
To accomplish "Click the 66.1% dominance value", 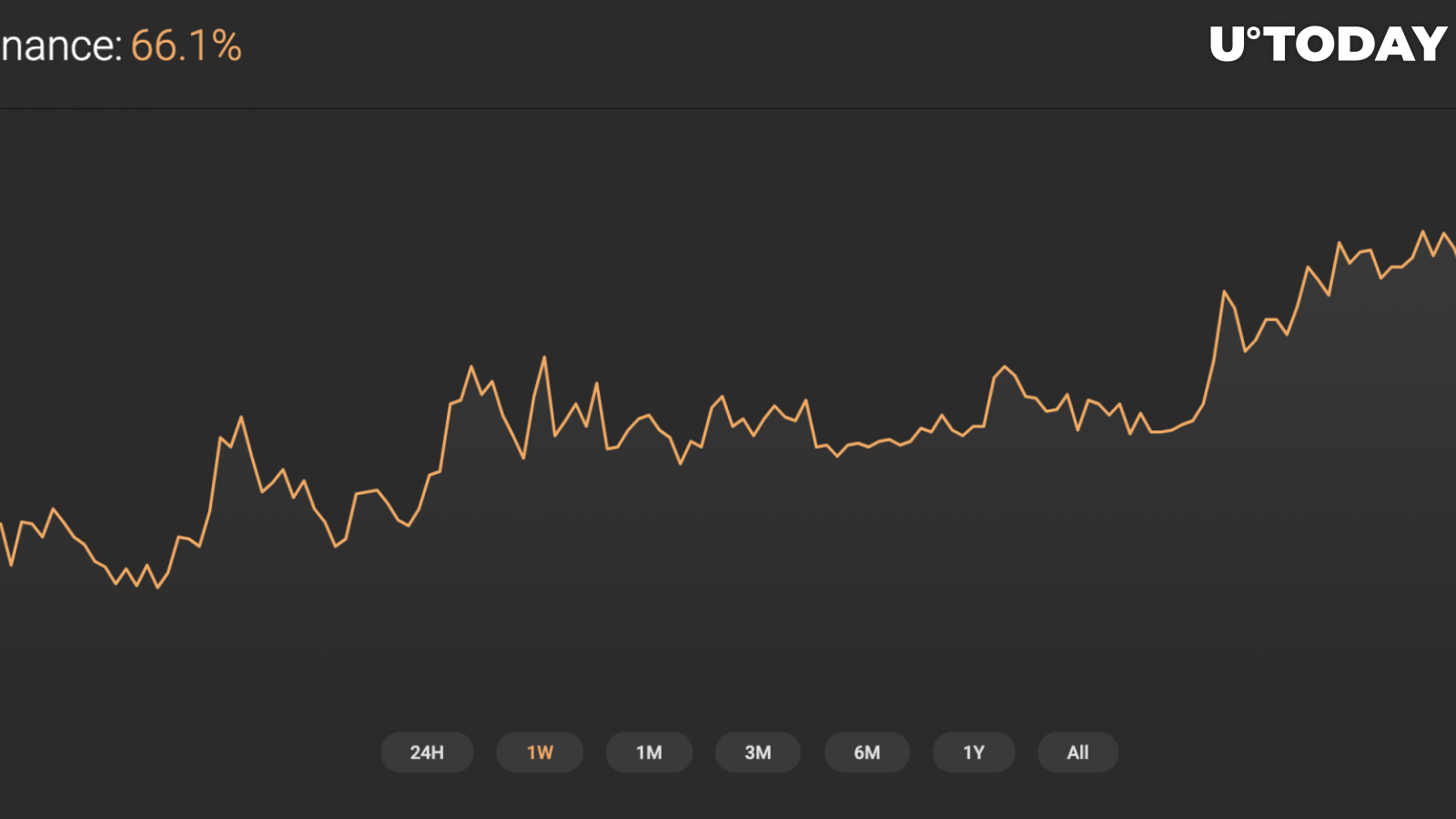I will [x=187, y=45].
